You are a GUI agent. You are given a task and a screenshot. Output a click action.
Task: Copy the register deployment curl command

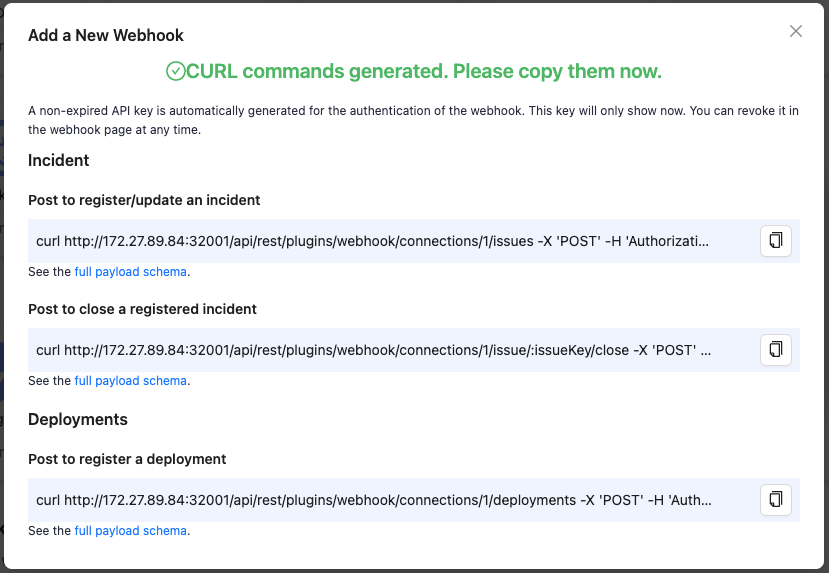point(776,500)
